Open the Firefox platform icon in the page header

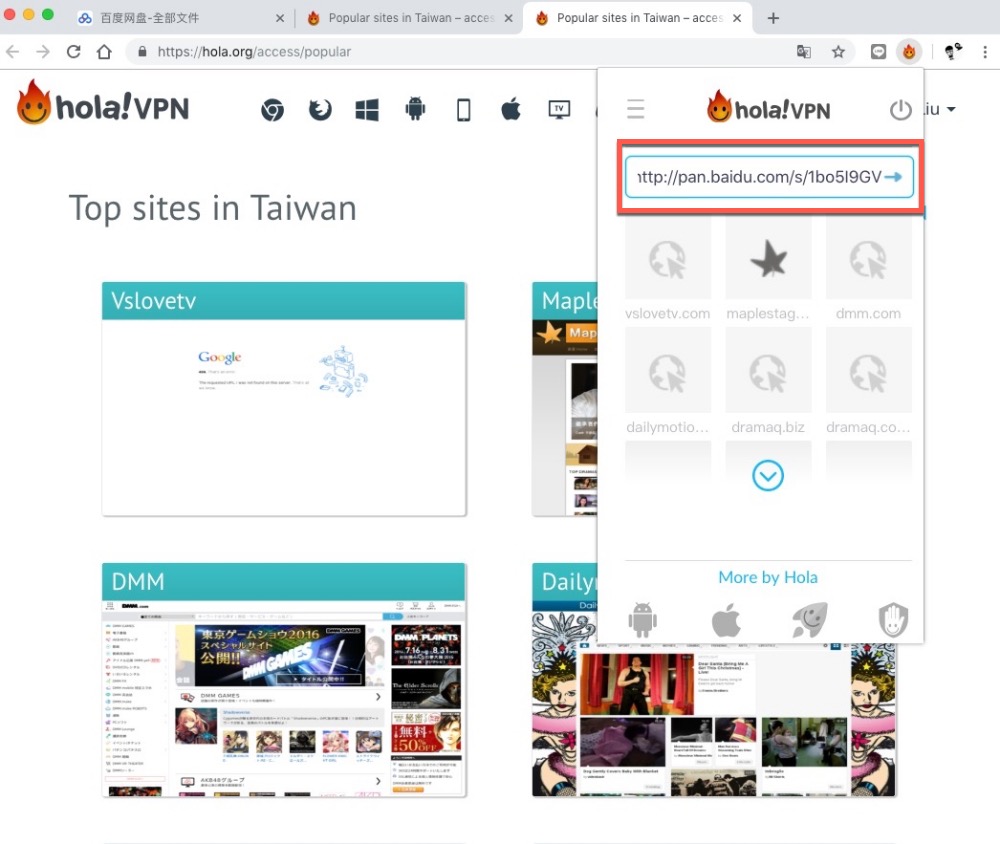320,110
